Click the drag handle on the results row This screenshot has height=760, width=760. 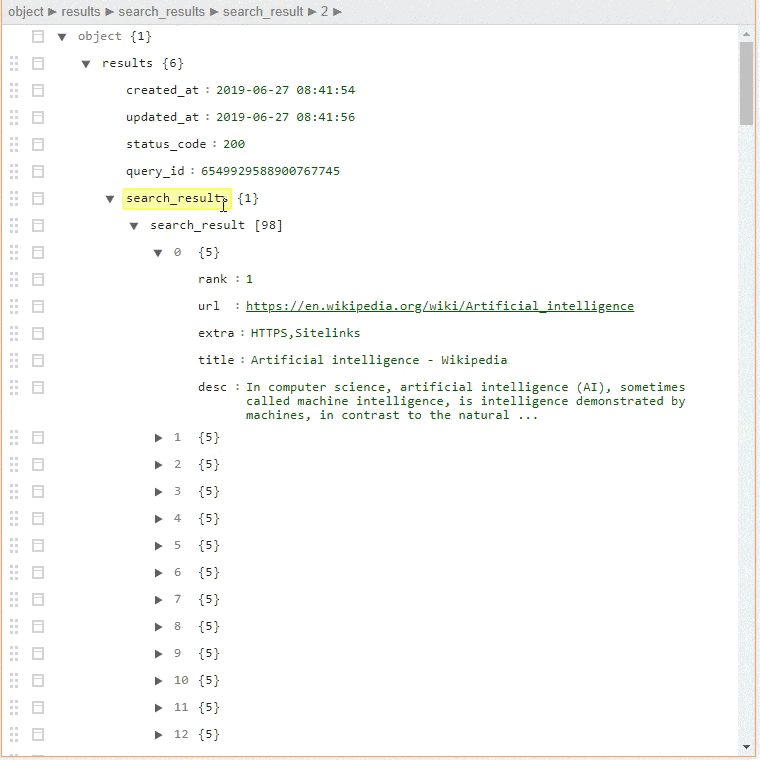tap(14, 63)
